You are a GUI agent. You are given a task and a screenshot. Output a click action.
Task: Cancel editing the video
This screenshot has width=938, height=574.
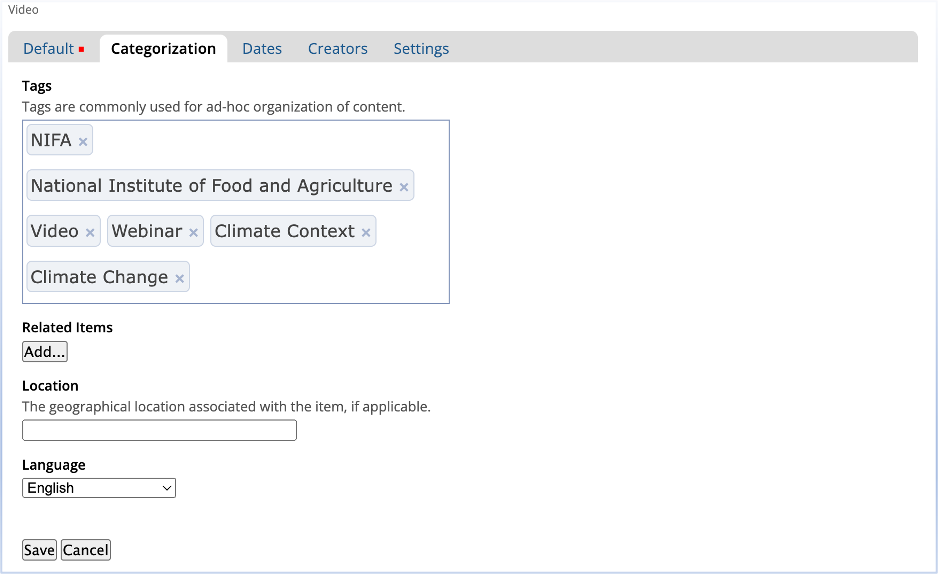point(86,550)
